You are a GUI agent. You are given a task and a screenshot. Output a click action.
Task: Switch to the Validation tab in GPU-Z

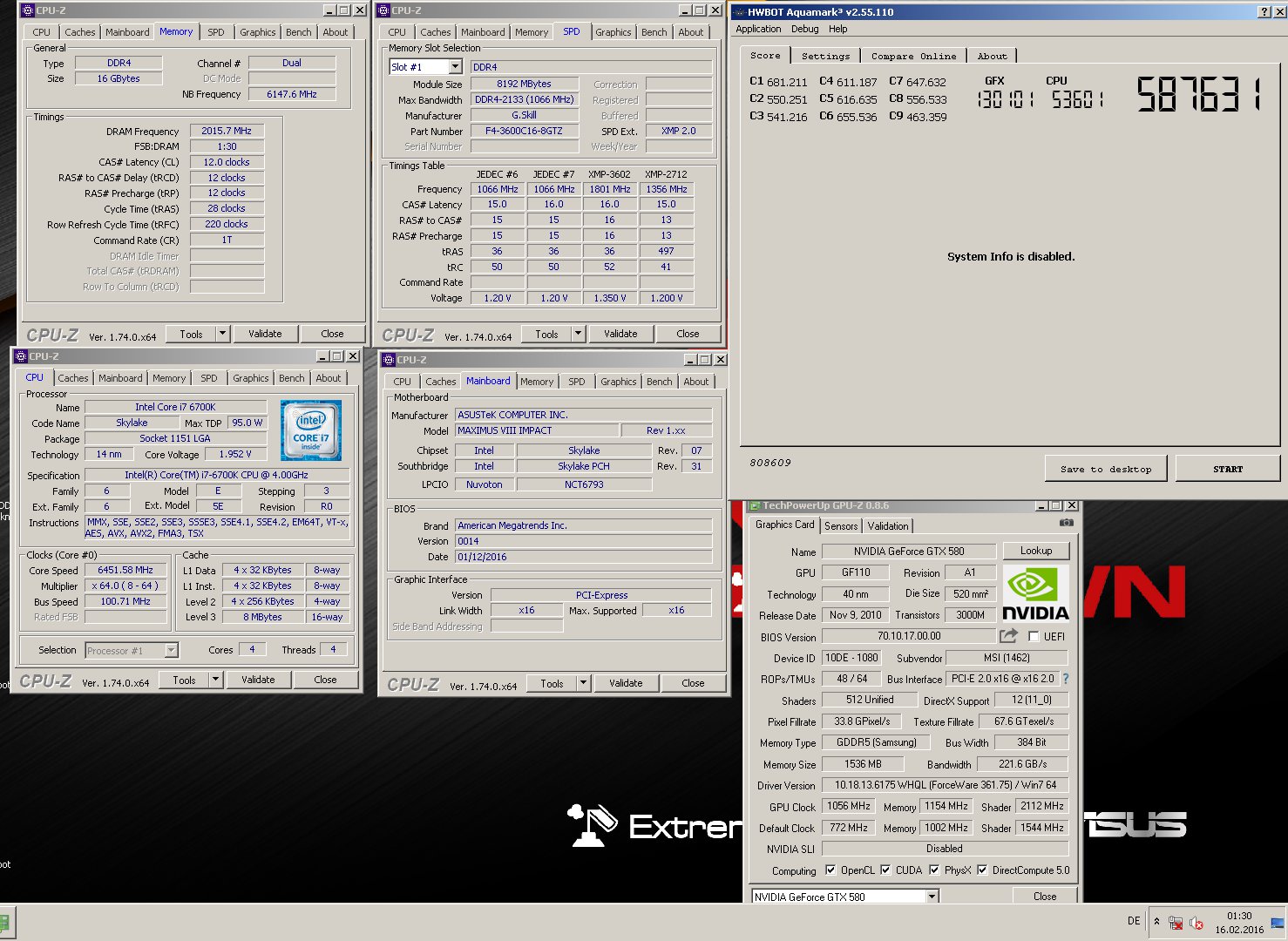coord(888,526)
